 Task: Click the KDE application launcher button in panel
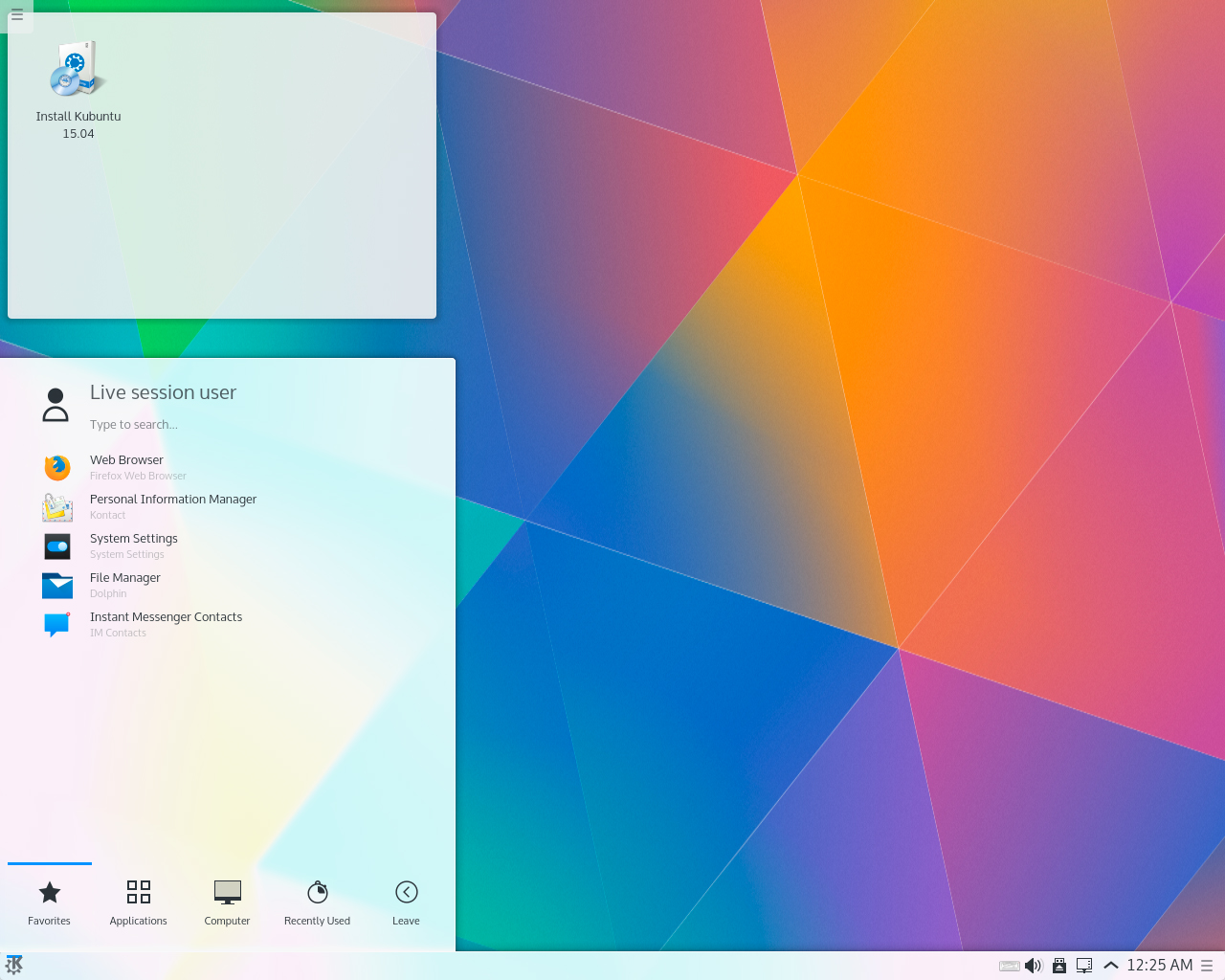(x=14, y=965)
